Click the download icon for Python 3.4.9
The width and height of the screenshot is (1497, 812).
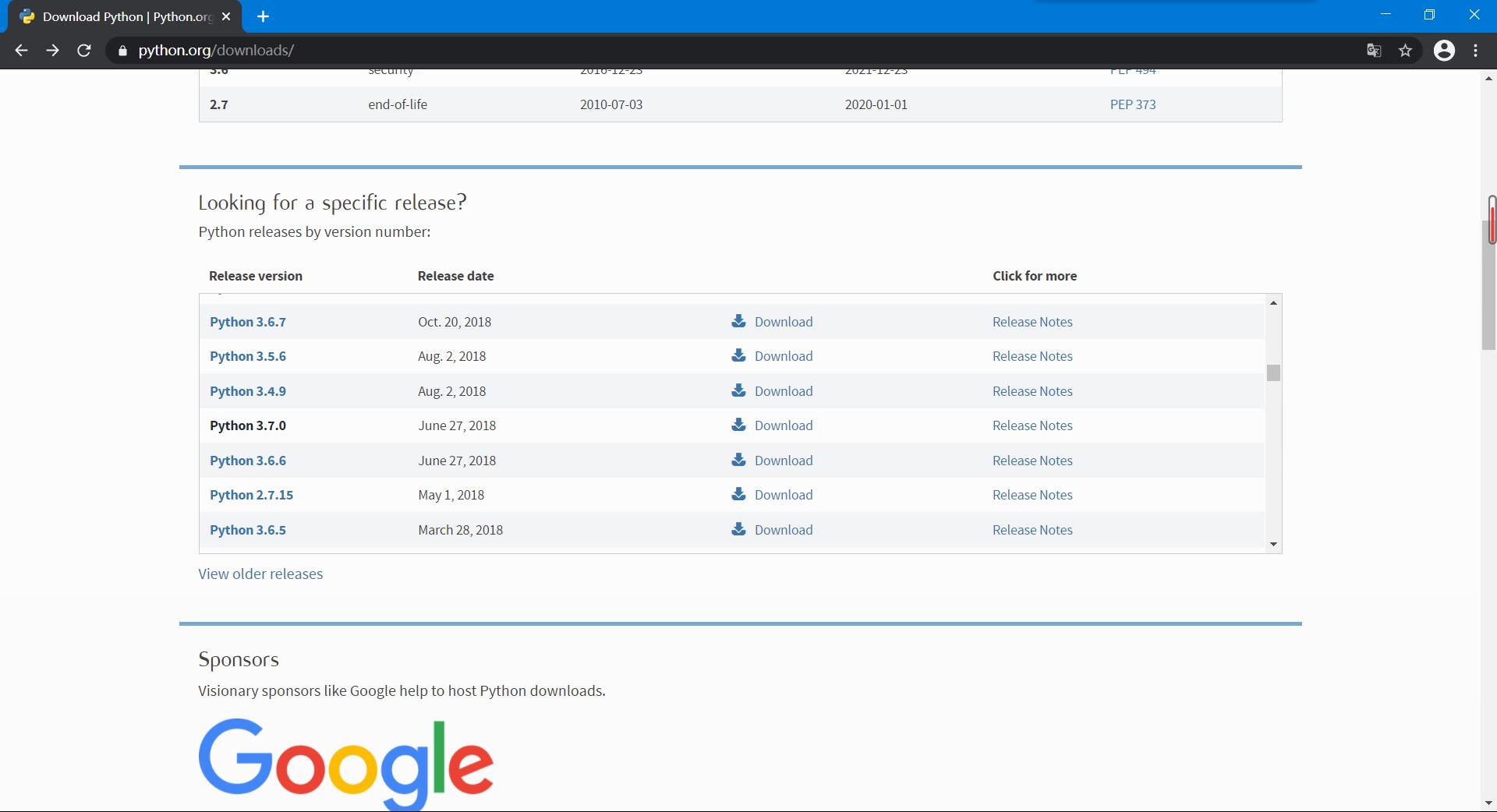(x=738, y=390)
